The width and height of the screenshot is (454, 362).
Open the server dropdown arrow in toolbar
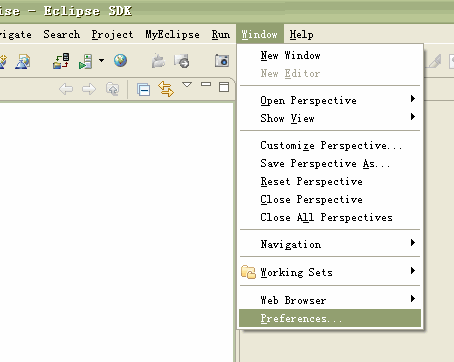[x=101, y=61]
